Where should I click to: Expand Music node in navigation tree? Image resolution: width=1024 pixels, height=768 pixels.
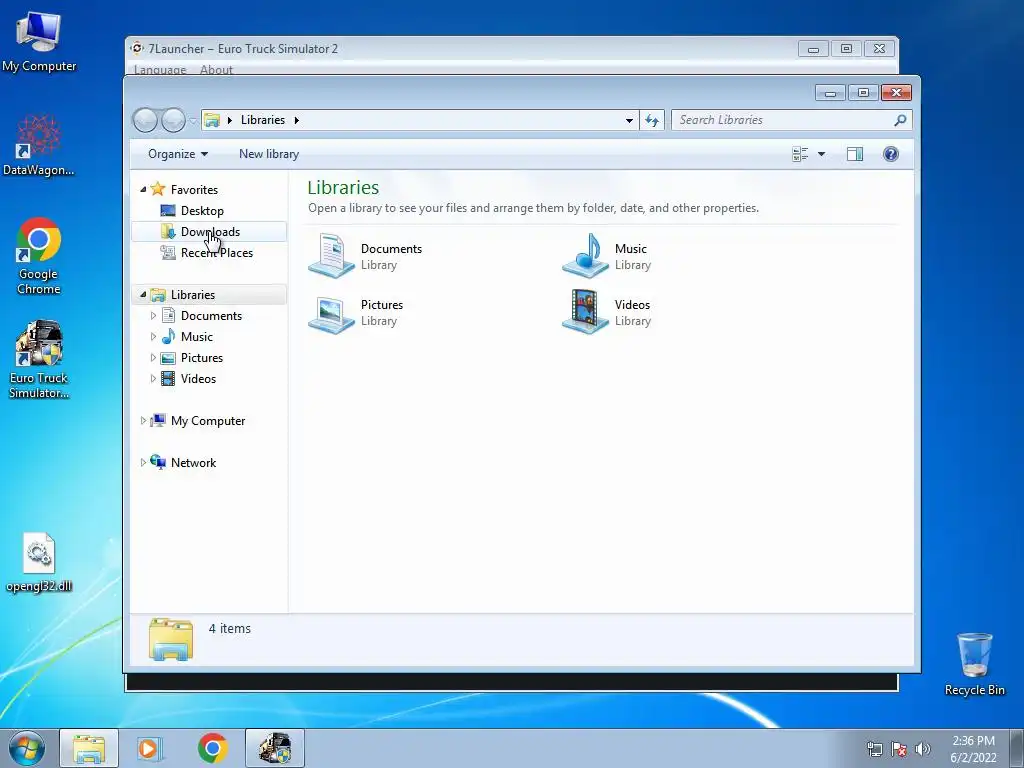[153, 336]
